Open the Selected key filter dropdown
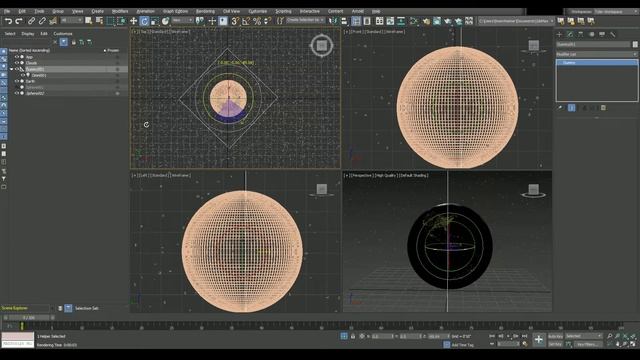This screenshot has height=360, width=640. tap(584, 336)
